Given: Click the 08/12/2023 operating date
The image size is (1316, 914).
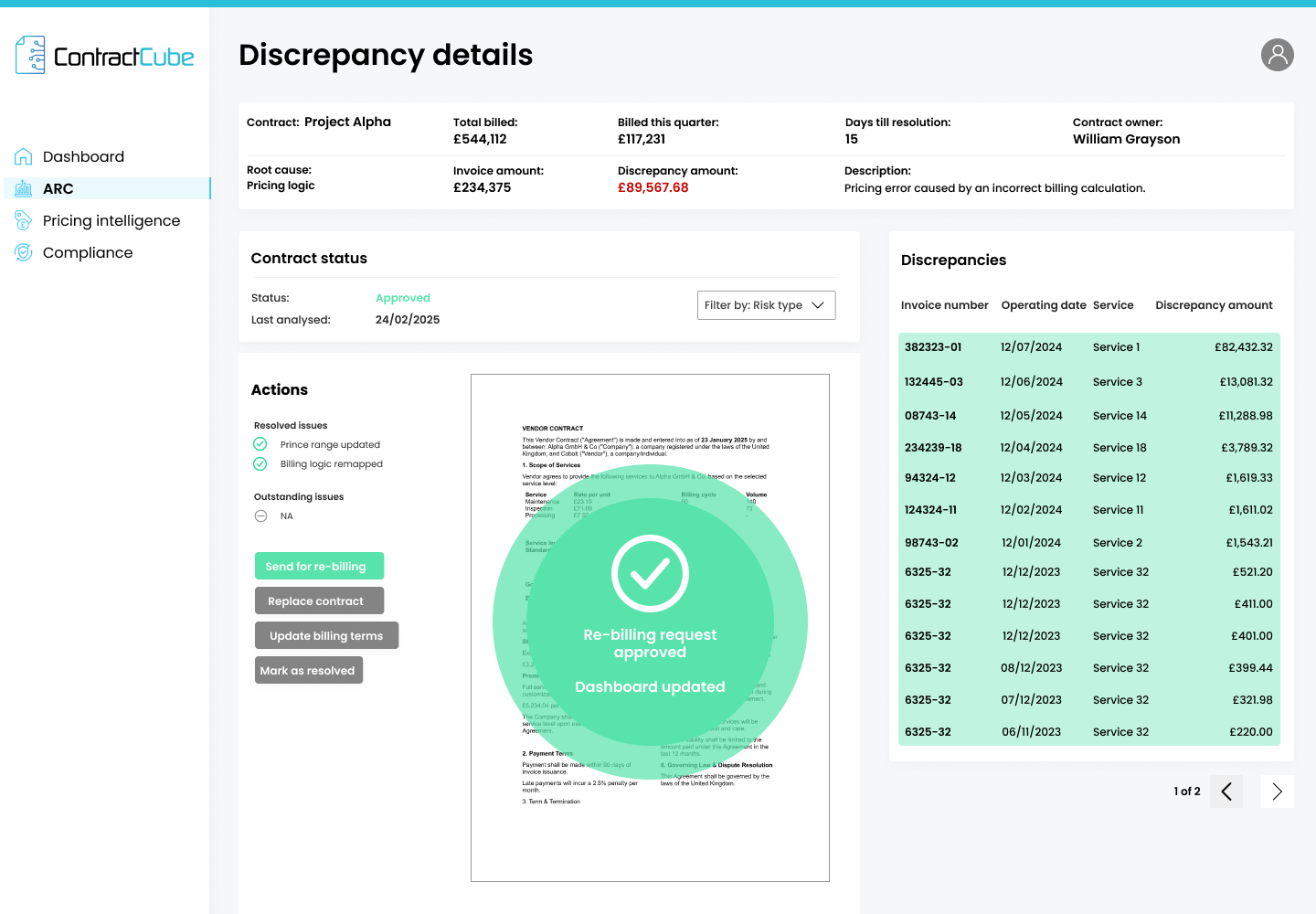Looking at the screenshot, I should click(1031, 668).
